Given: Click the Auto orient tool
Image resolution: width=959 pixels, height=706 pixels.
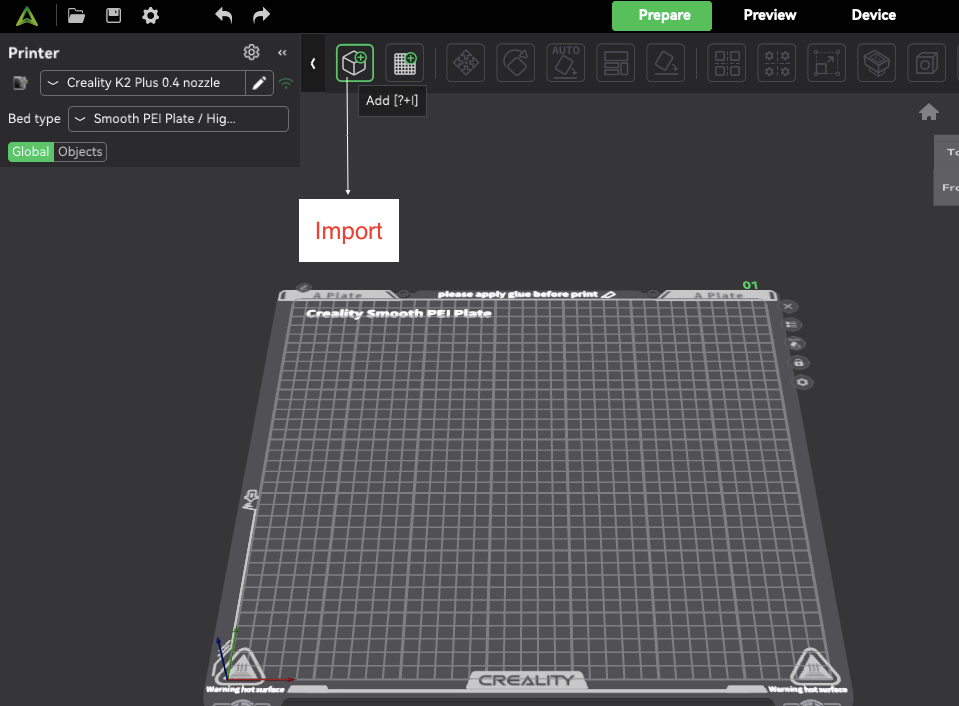Looking at the screenshot, I should pyautogui.click(x=565, y=62).
